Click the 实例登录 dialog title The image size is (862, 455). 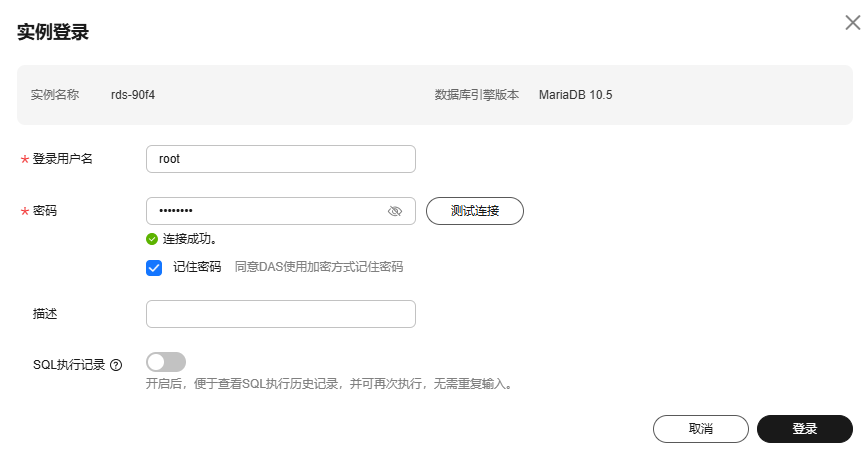tap(53, 32)
